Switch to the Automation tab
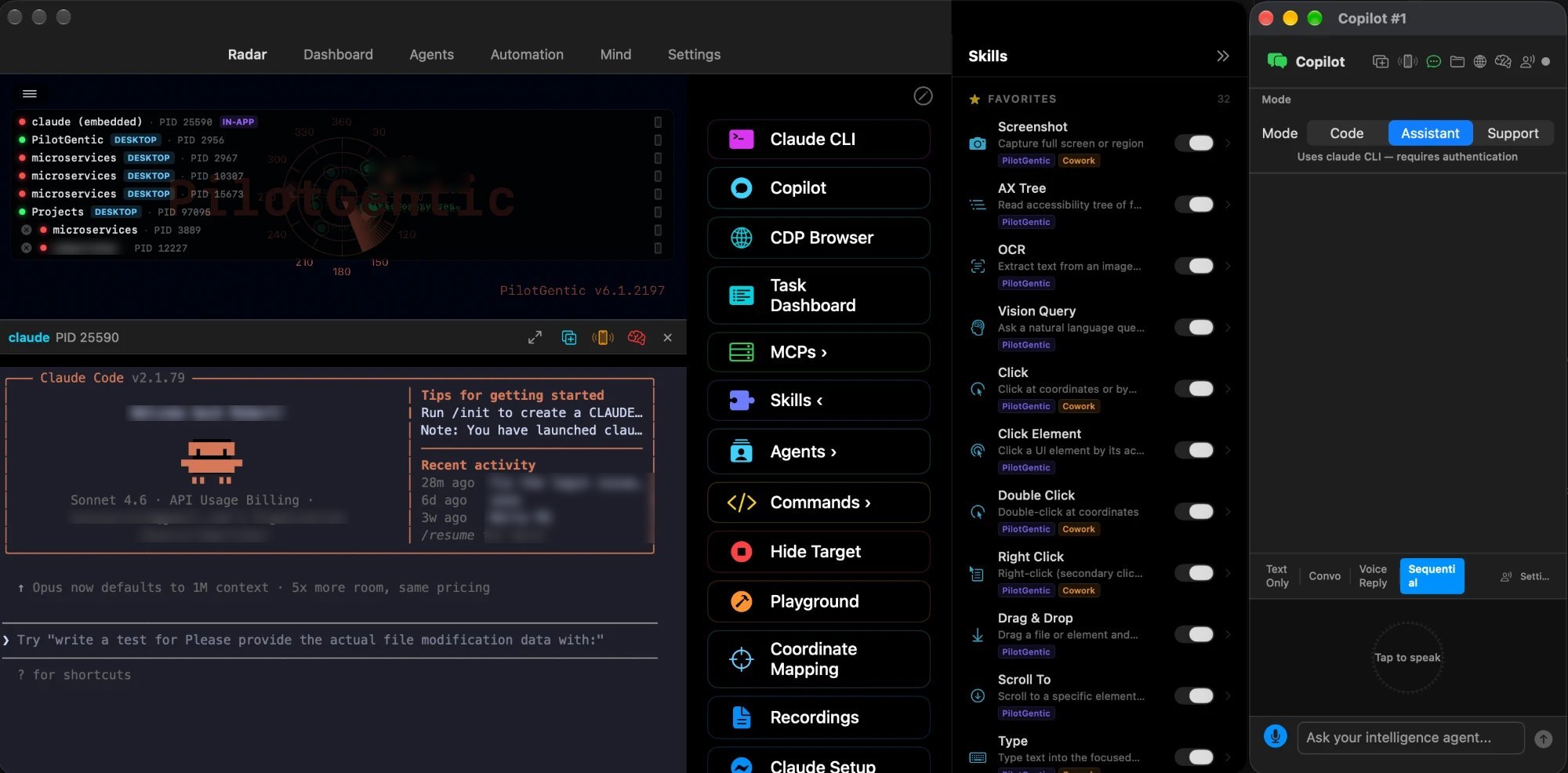1568x773 pixels. click(x=527, y=54)
